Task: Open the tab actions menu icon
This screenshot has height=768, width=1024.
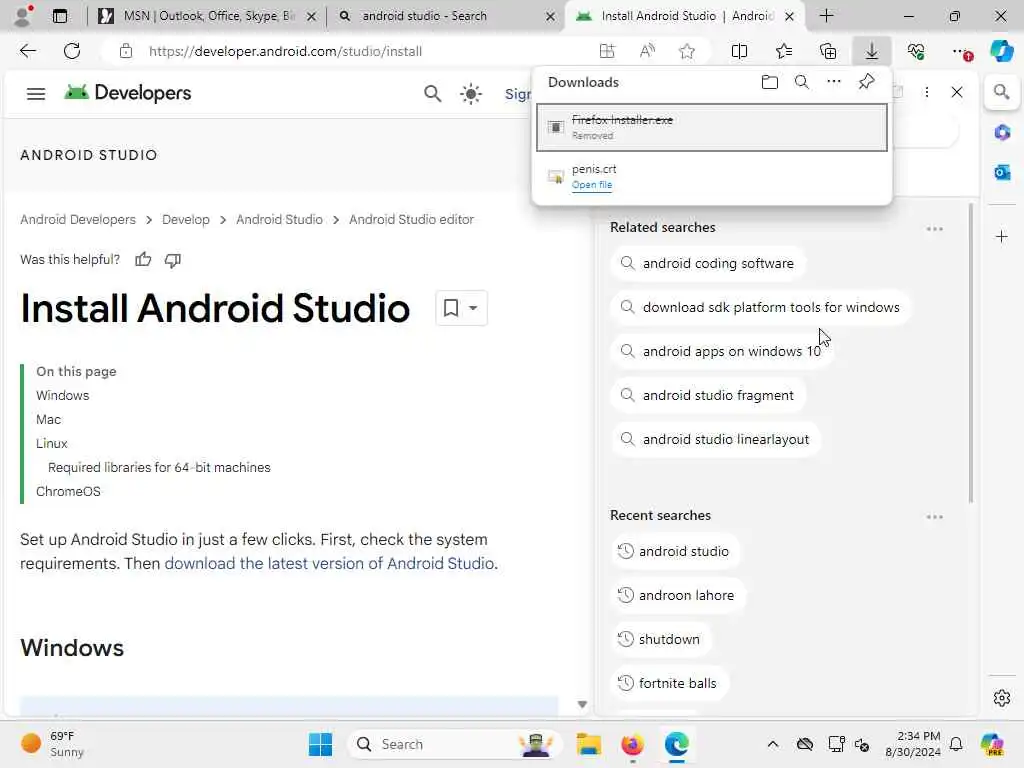Action: tap(60, 16)
